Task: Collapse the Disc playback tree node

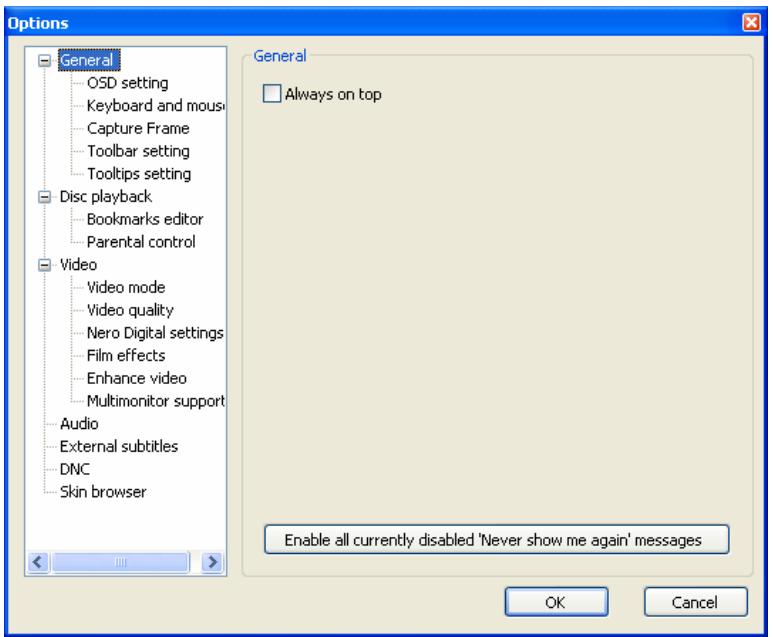Action: (x=44, y=197)
